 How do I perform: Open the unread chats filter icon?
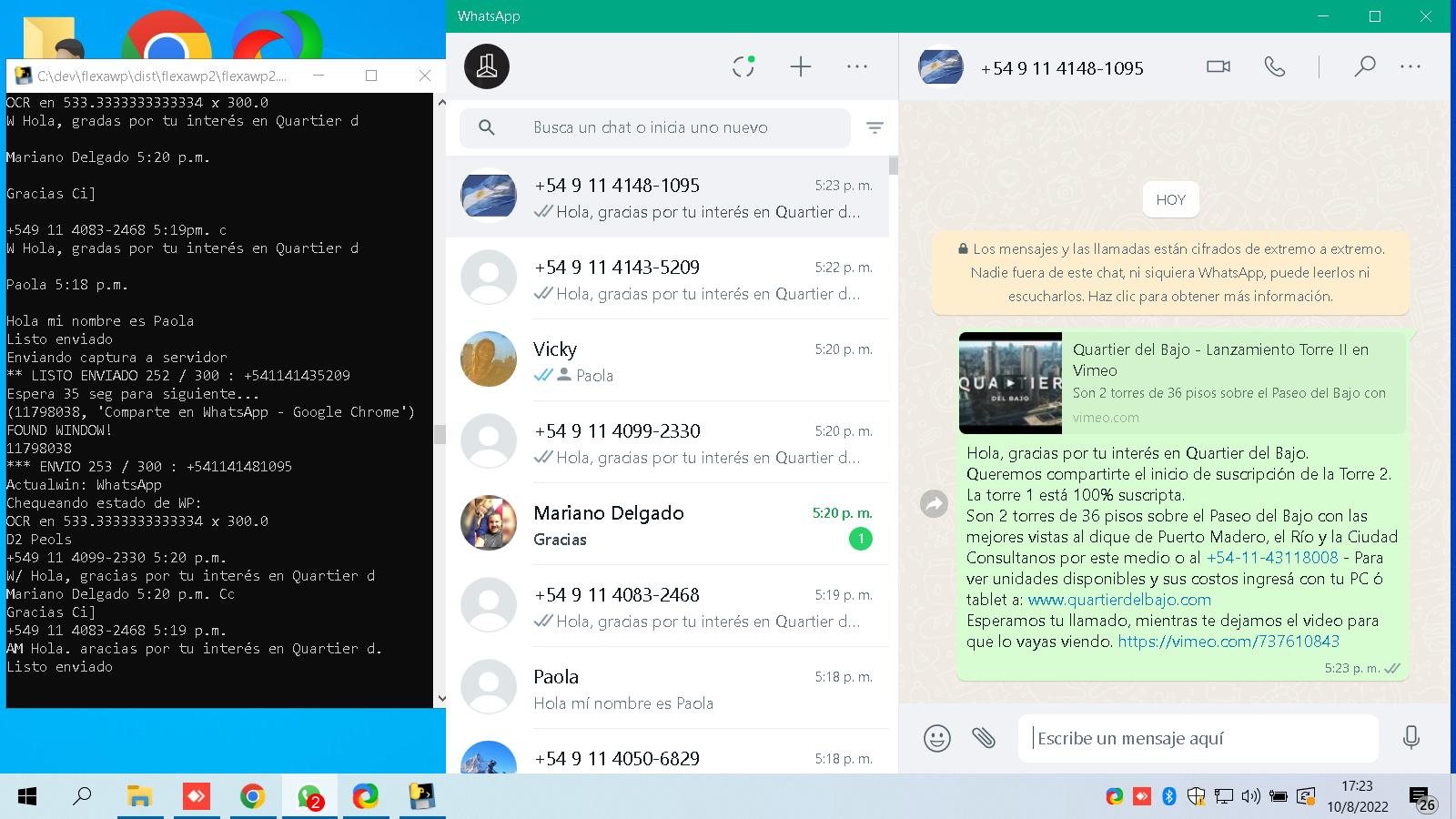point(875,128)
